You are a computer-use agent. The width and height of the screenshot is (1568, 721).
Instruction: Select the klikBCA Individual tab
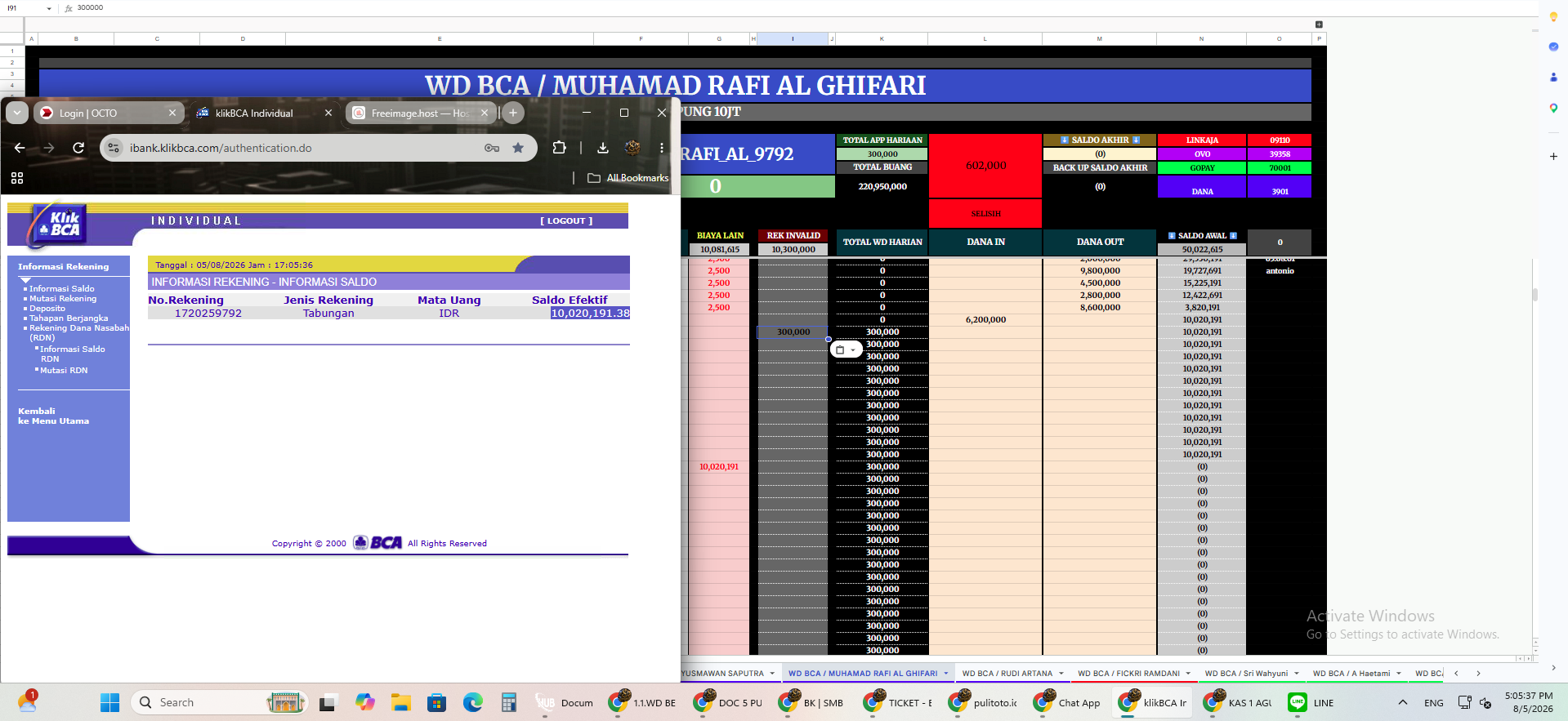pos(263,113)
